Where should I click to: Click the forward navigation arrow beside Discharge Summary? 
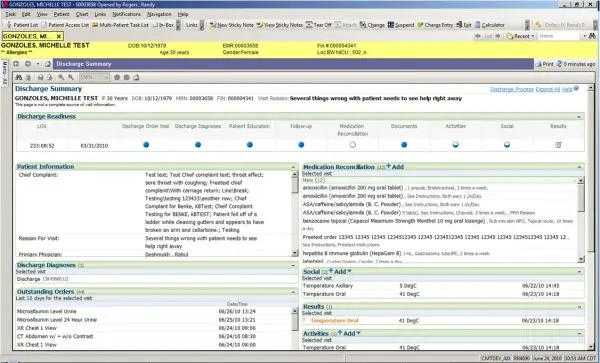coord(28,64)
